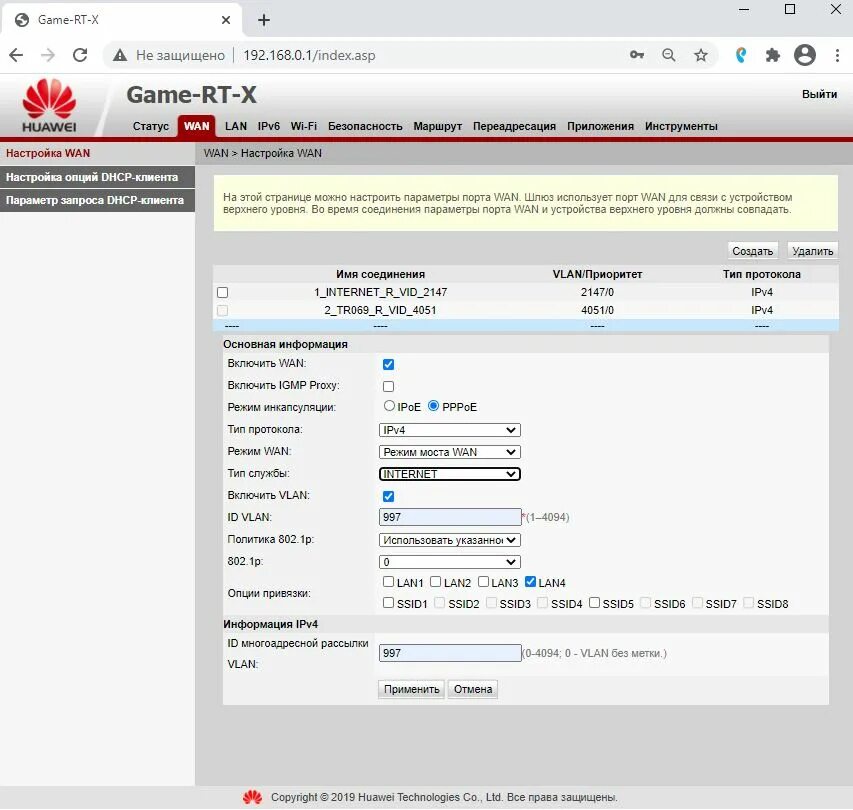Open the Переадресация tab

coord(514,126)
